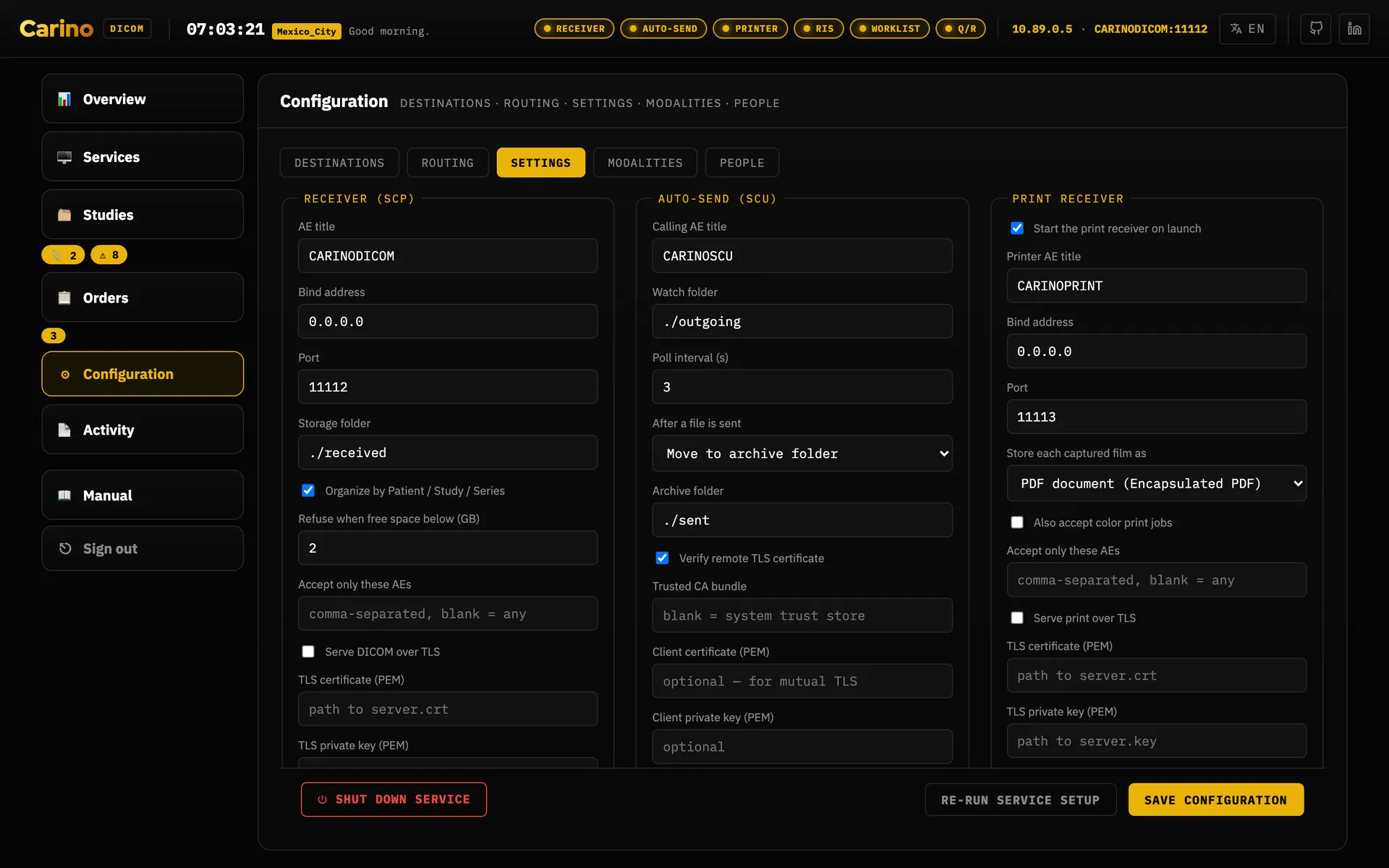Click the Sign out arrow icon
The width and height of the screenshot is (1389, 868).
click(65, 548)
